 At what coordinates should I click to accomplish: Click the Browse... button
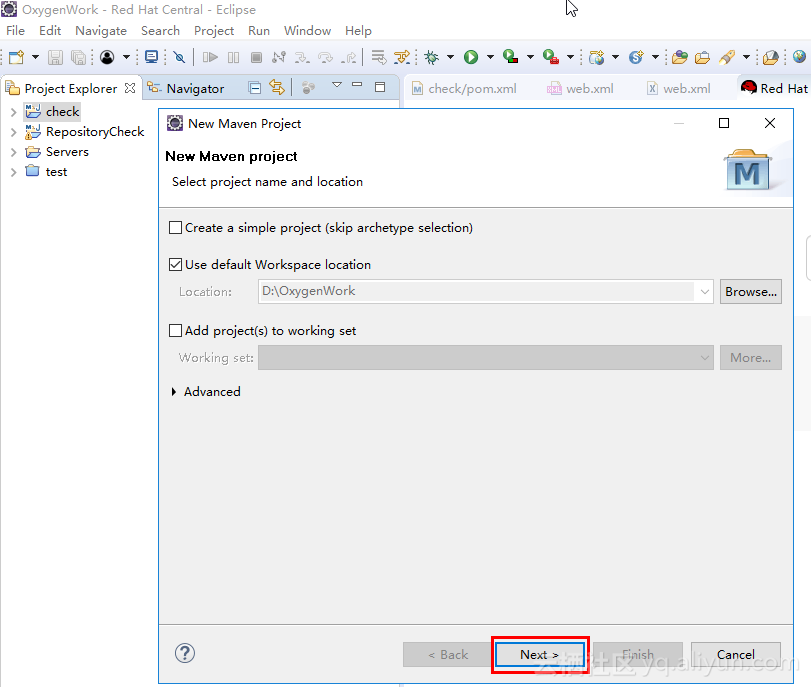750,292
